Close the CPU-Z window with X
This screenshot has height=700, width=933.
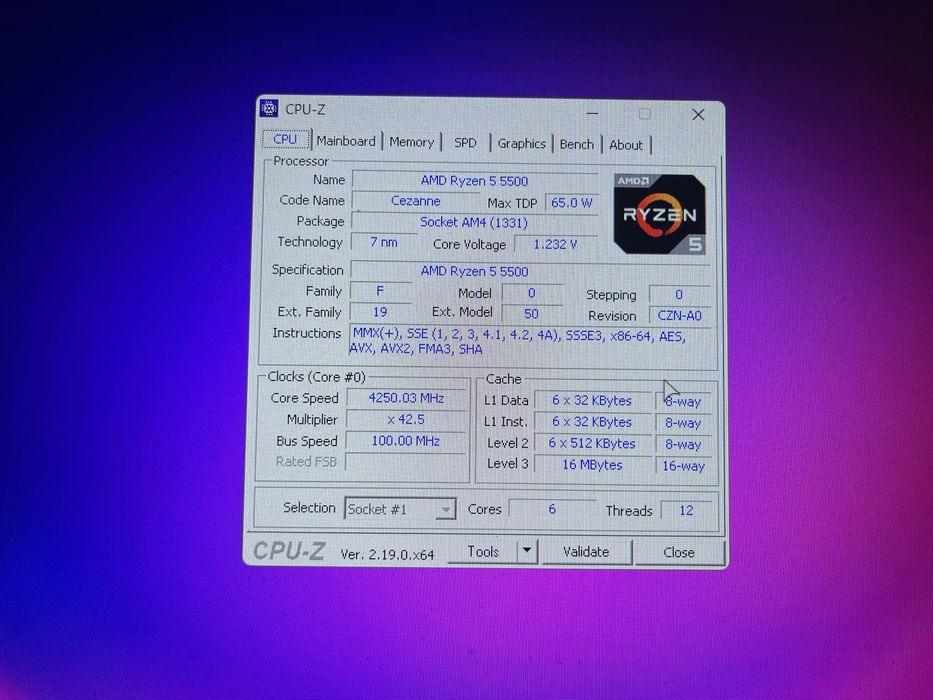click(x=698, y=114)
